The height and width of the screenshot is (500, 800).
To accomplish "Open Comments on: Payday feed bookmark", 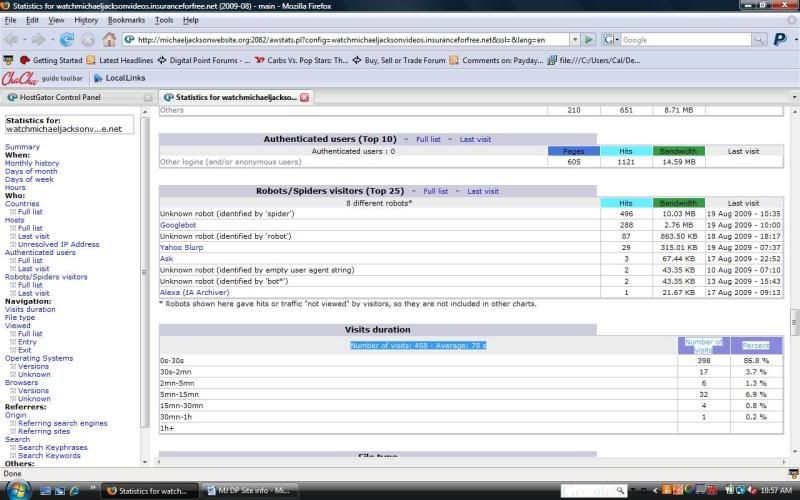I will click(496, 60).
